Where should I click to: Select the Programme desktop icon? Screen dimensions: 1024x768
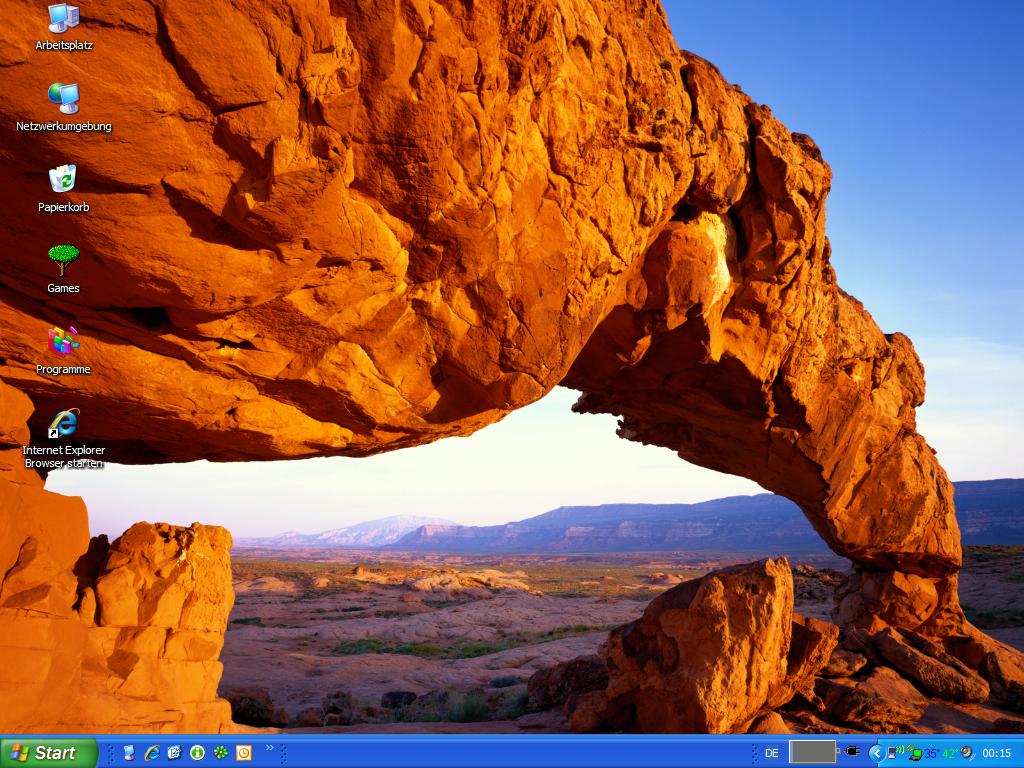(x=63, y=342)
